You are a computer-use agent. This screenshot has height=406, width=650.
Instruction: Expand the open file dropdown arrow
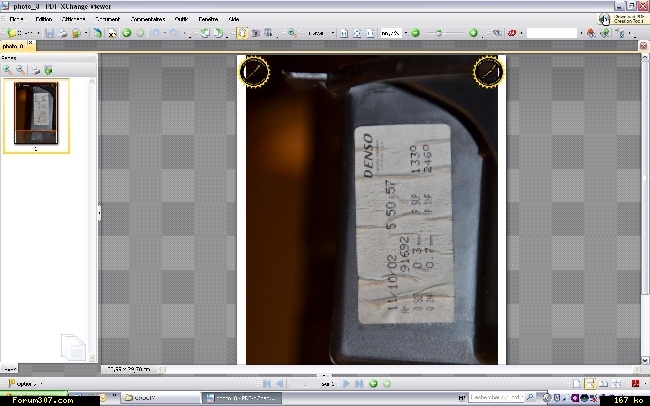point(38,33)
